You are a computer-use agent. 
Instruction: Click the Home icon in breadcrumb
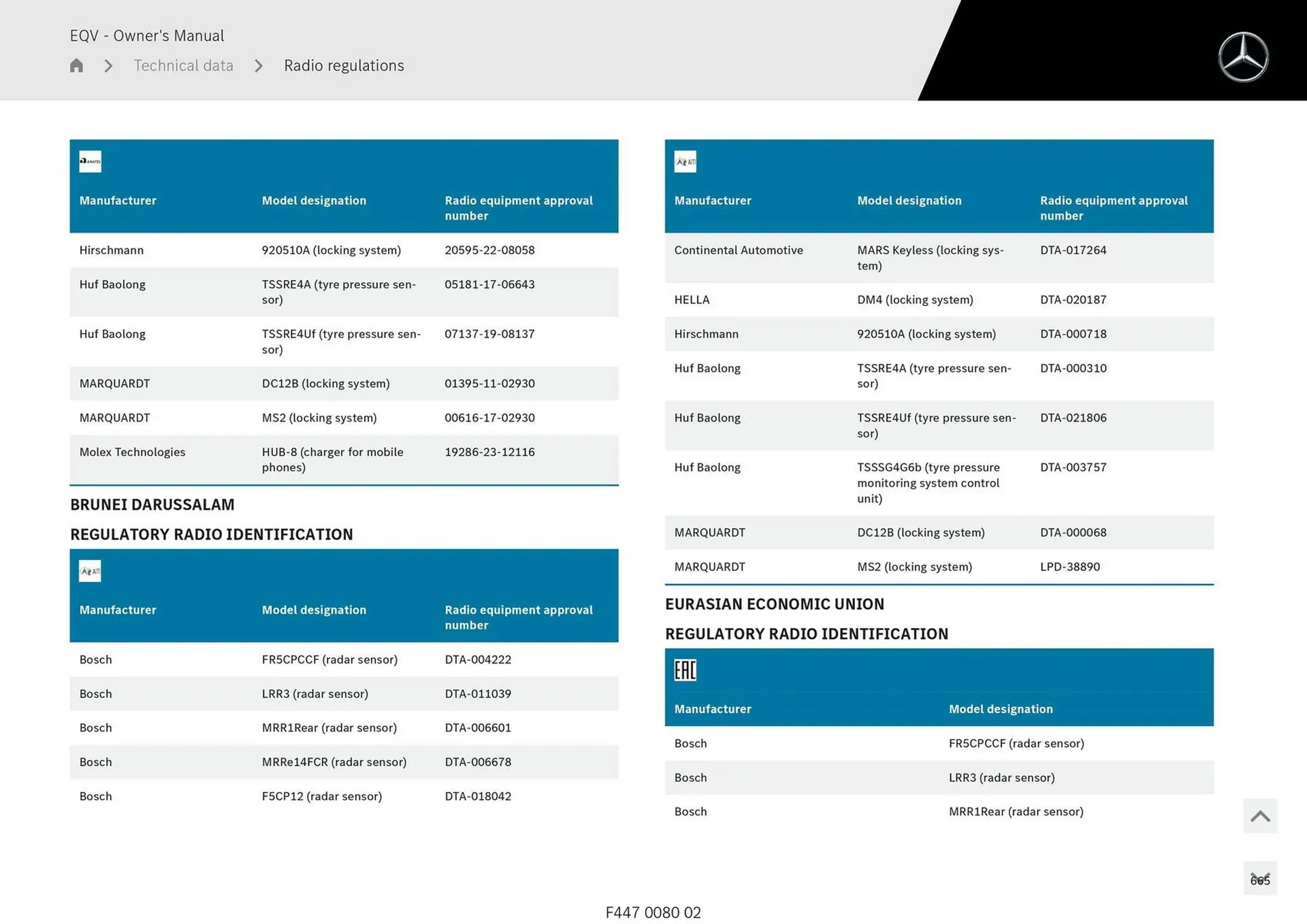(76, 65)
